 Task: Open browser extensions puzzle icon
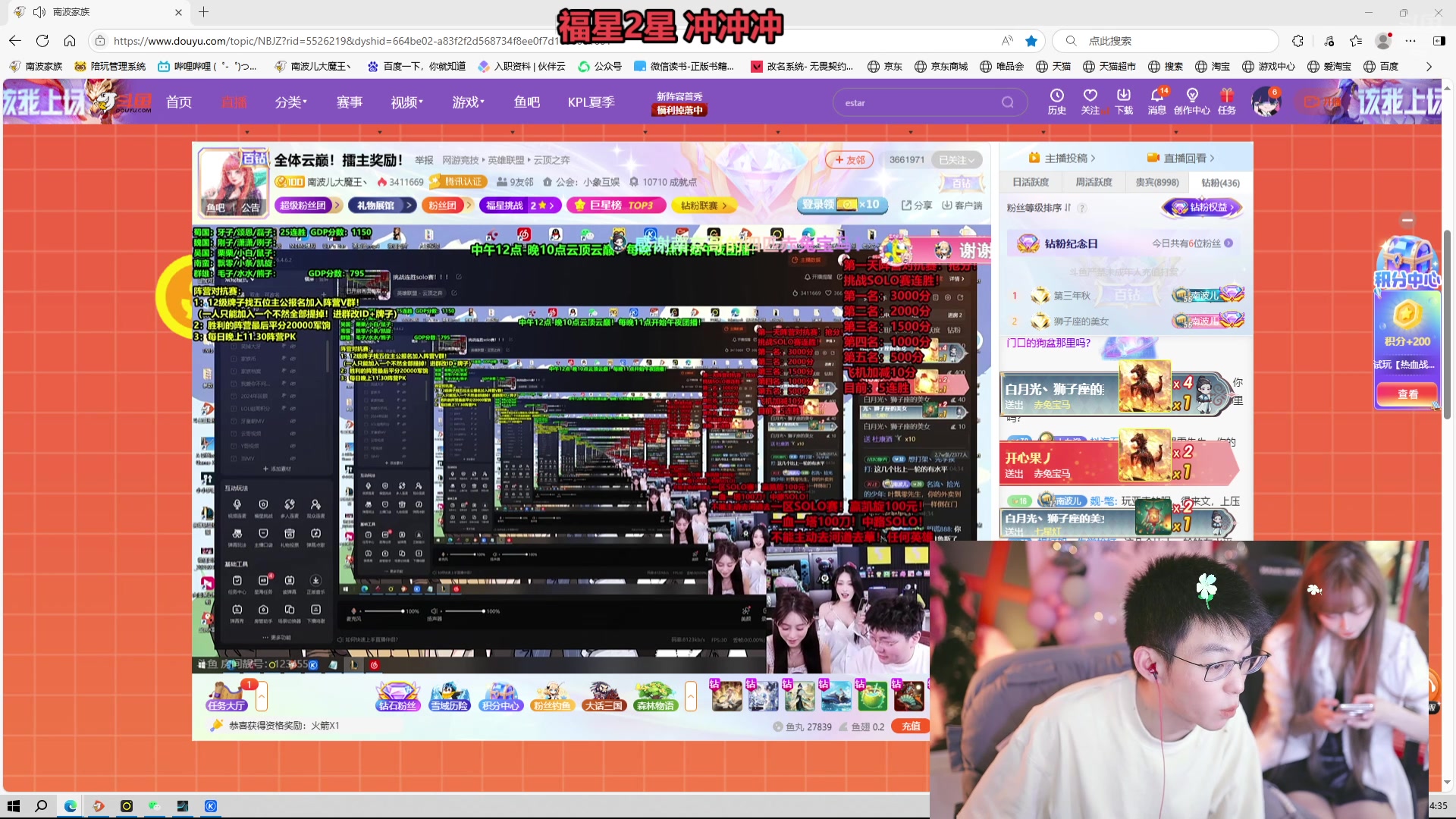tap(1298, 41)
